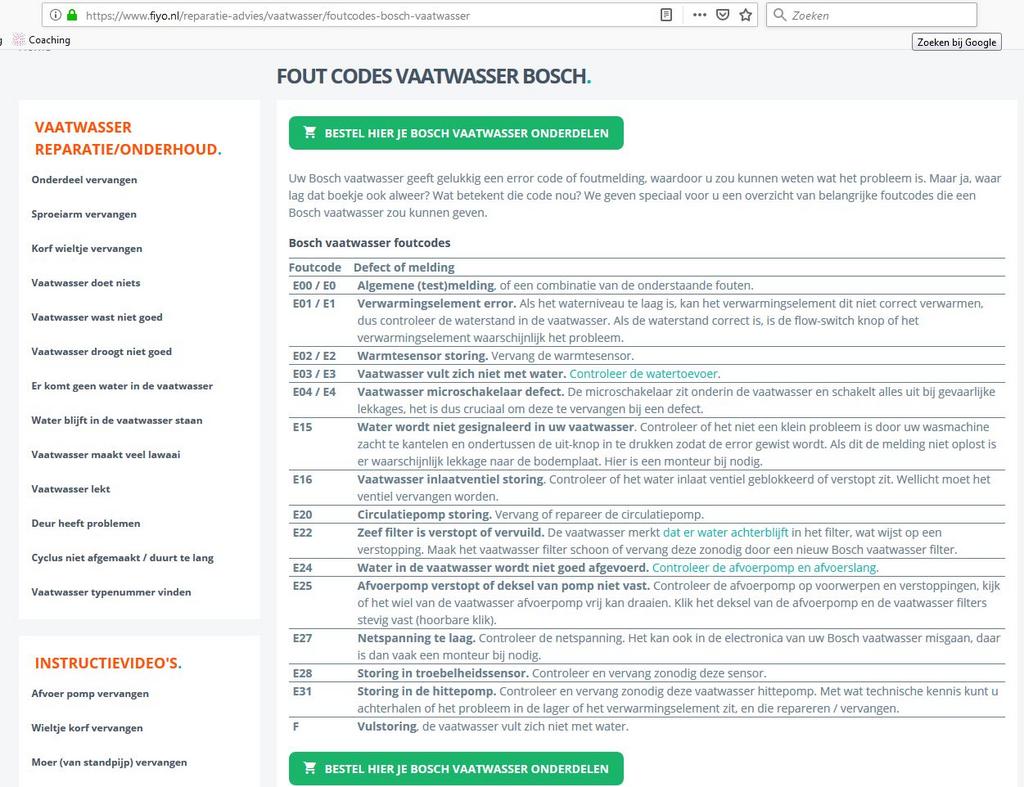Click the bottom Bestel hier je Bosch vaatwasser onderdelen button
The width and height of the screenshot is (1024, 787).
click(456, 769)
